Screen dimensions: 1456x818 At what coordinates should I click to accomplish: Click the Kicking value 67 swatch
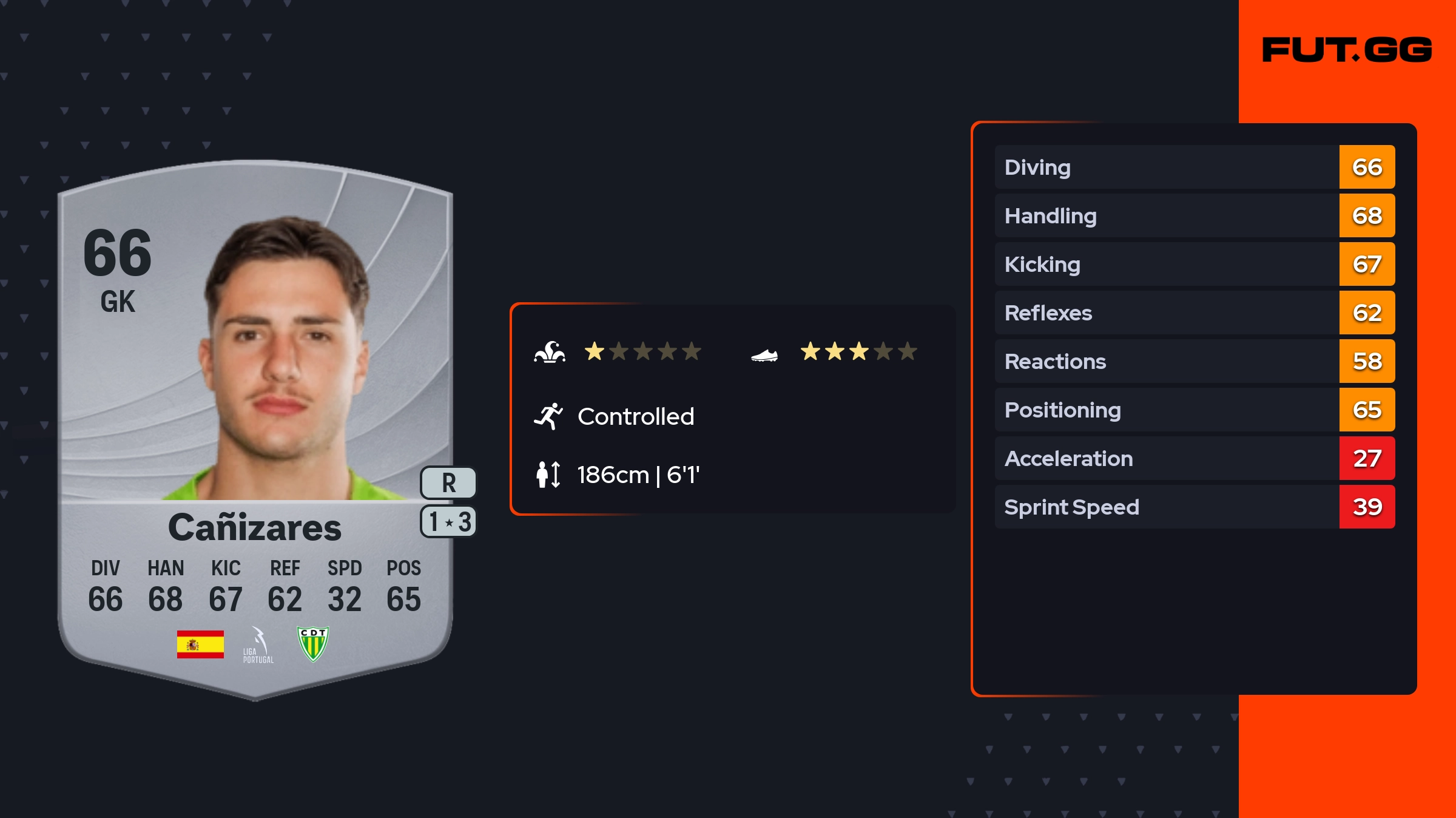[x=1367, y=264]
